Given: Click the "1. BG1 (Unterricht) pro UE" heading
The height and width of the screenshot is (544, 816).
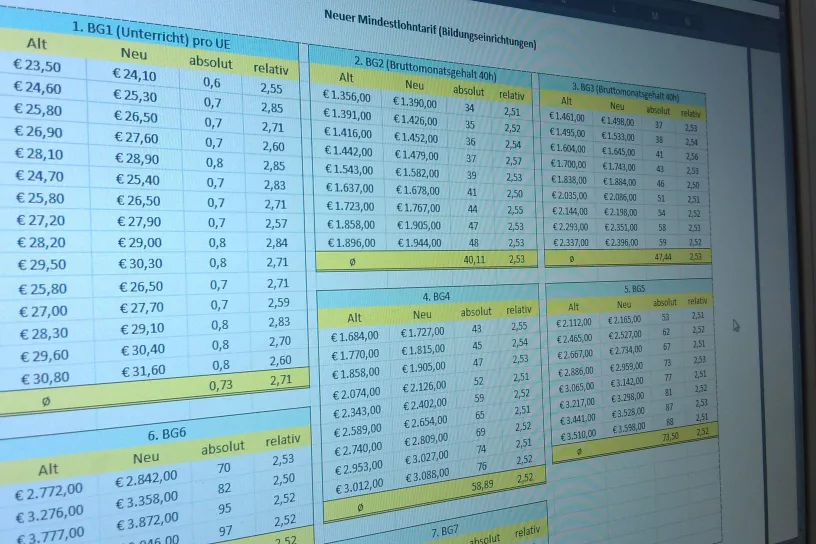Looking at the screenshot, I should pos(151,35).
